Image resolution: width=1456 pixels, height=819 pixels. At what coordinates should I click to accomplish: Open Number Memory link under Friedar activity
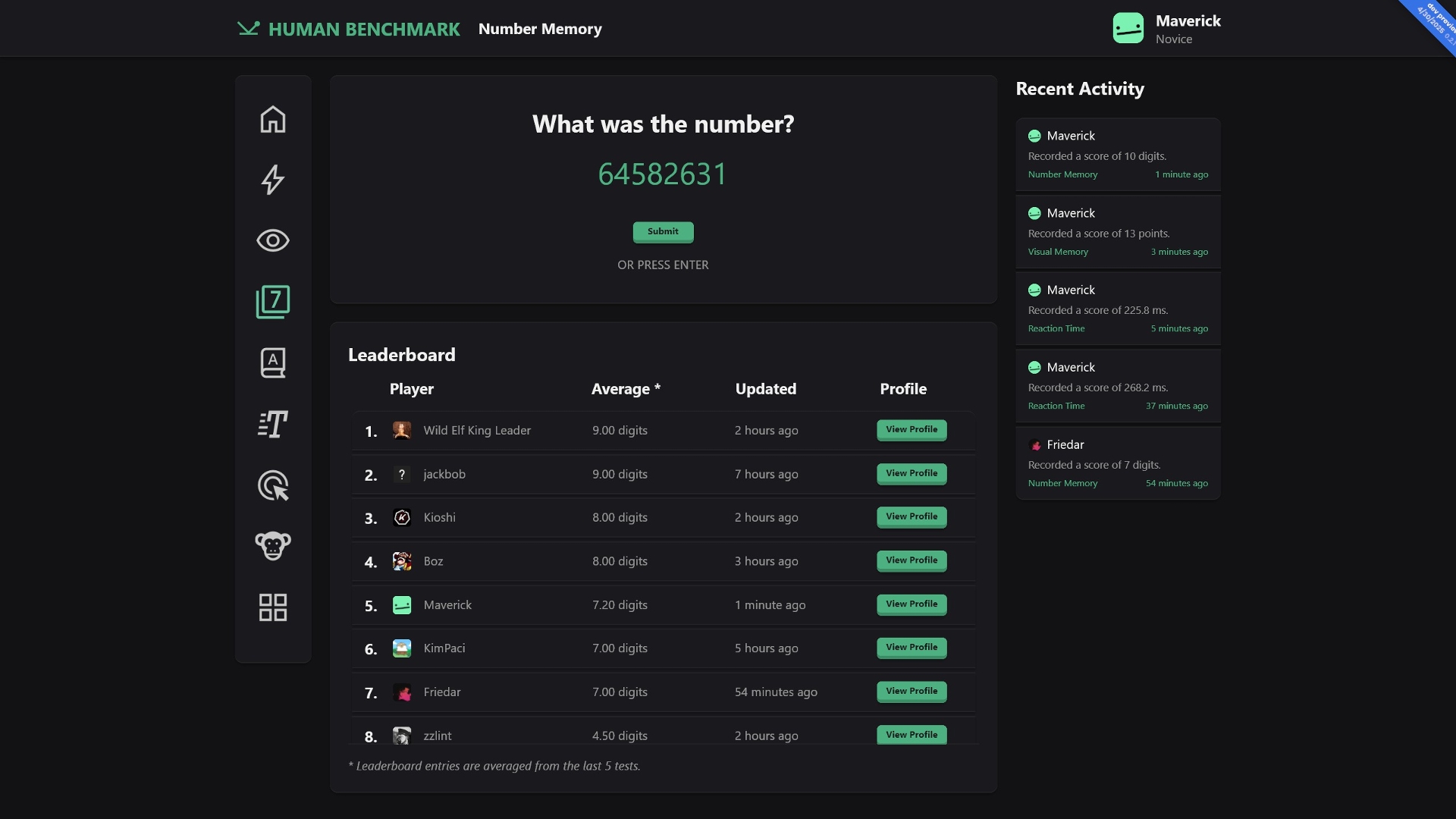click(x=1062, y=483)
